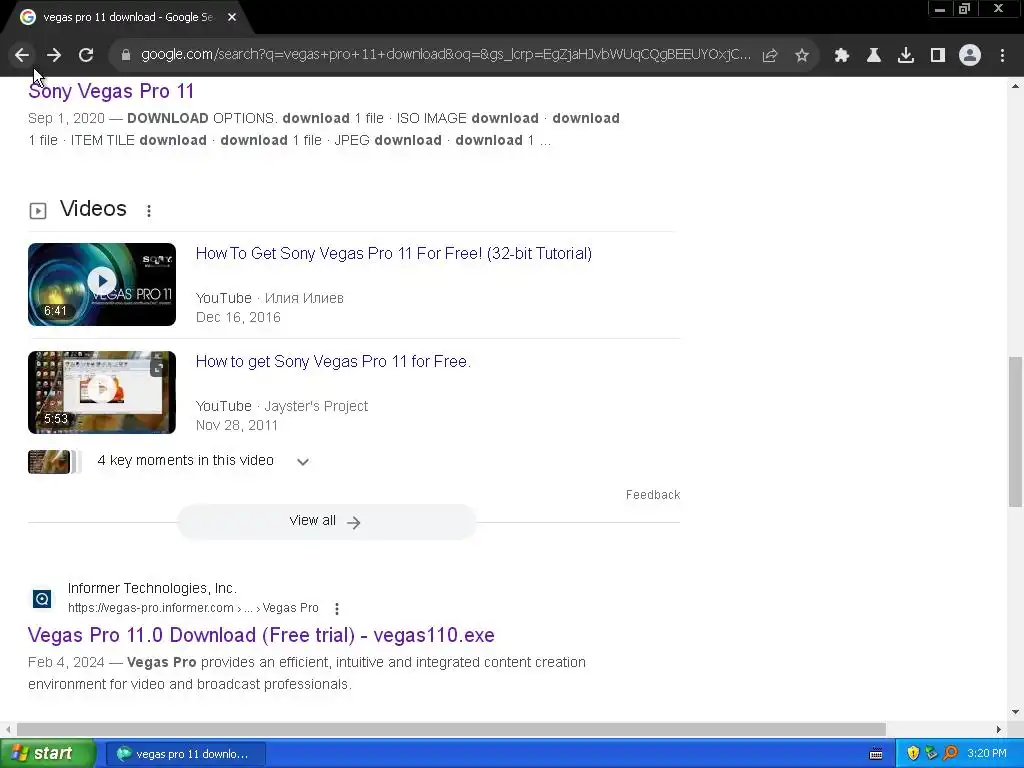Screen dimensions: 1024x768
Task: Open the Extensions puzzle-piece menu
Action: pyautogui.click(x=842, y=56)
